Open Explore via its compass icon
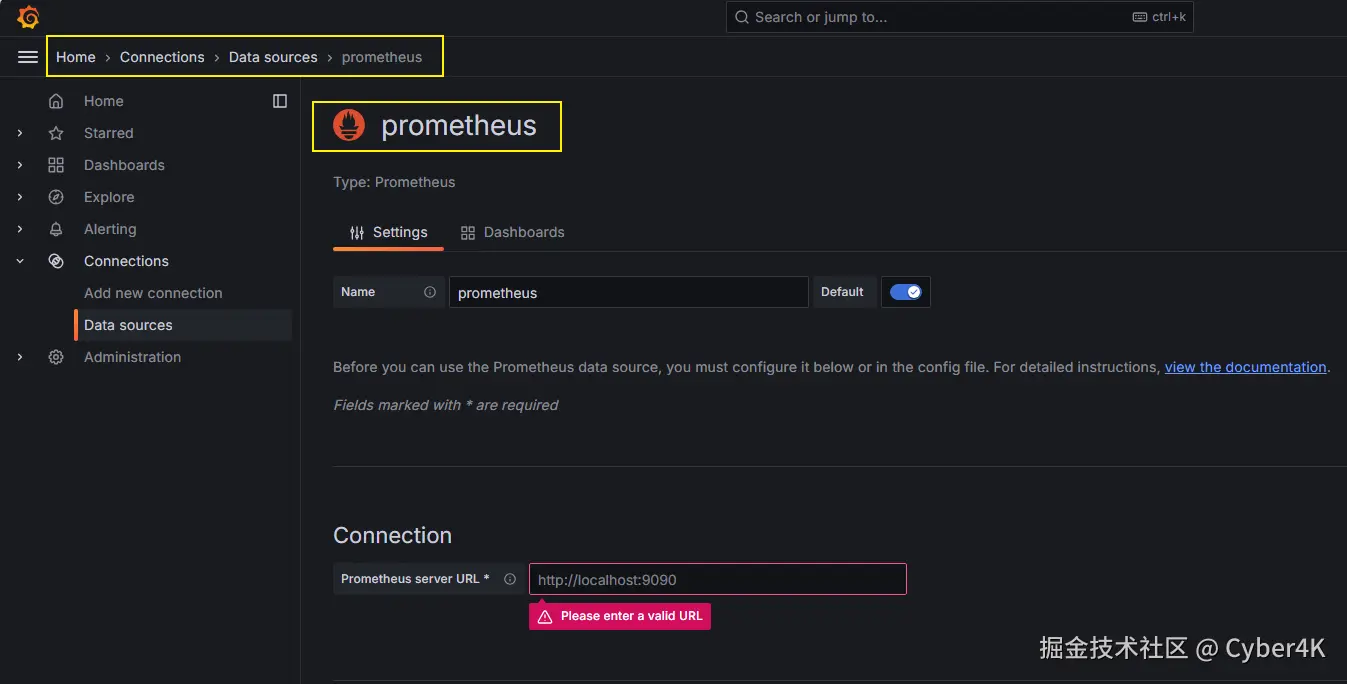 (56, 197)
